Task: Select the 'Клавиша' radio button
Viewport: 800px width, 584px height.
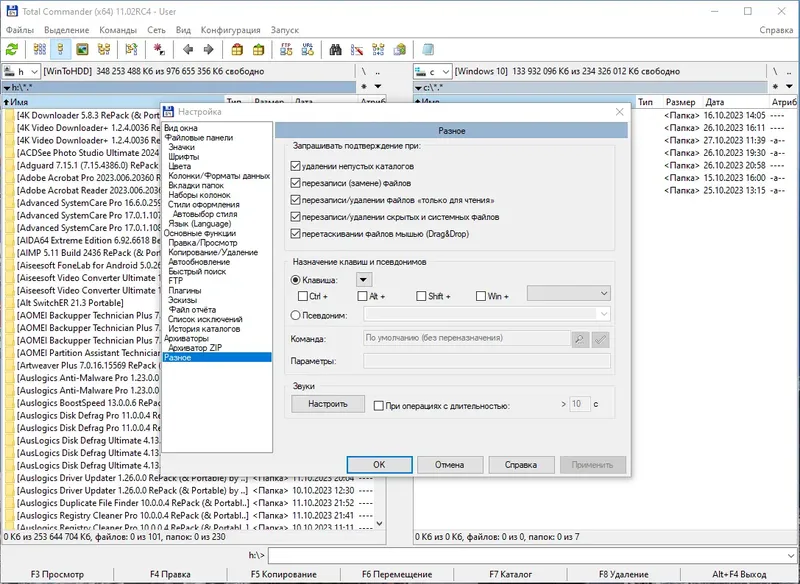Action: 295,280
